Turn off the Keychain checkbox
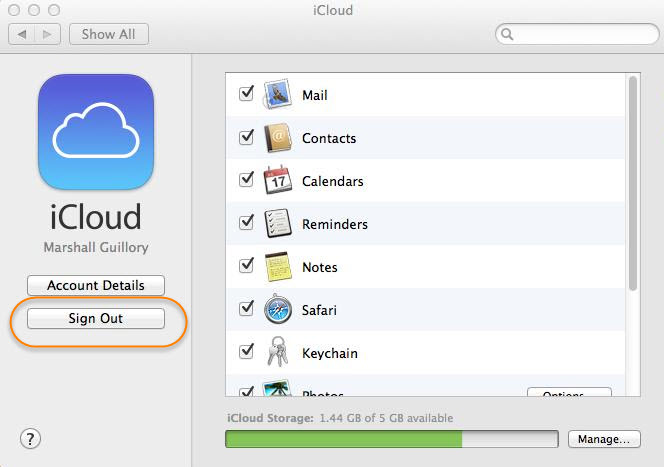The width and height of the screenshot is (664, 467). (246, 351)
